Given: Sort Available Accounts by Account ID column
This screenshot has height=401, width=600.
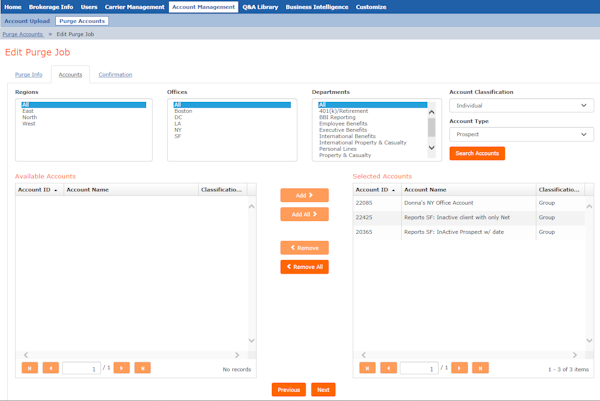Looking at the screenshot, I should [37, 189].
